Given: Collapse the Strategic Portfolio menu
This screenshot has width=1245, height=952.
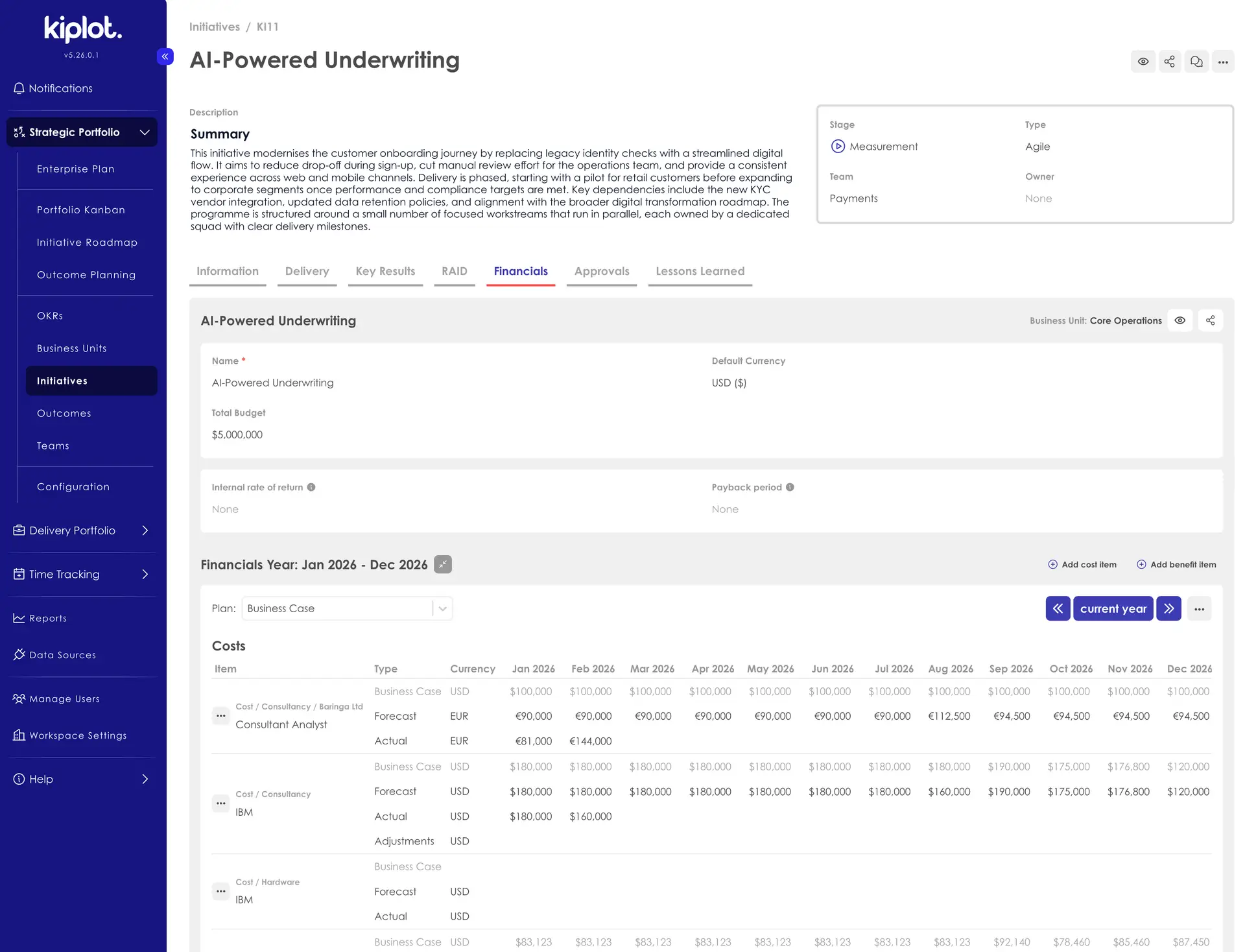Looking at the screenshot, I should (82, 132).
